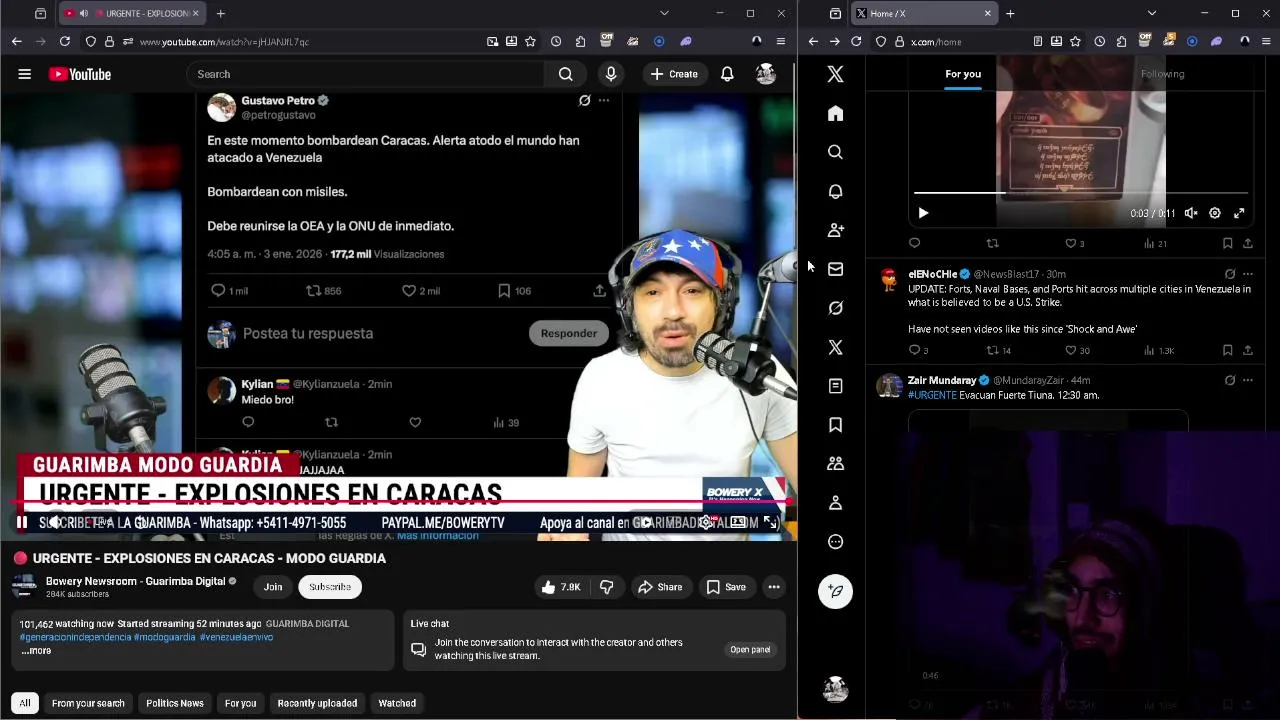Open the live chat panel
The height and width of the screenshot is (720, 1280).
coord(750,650)
